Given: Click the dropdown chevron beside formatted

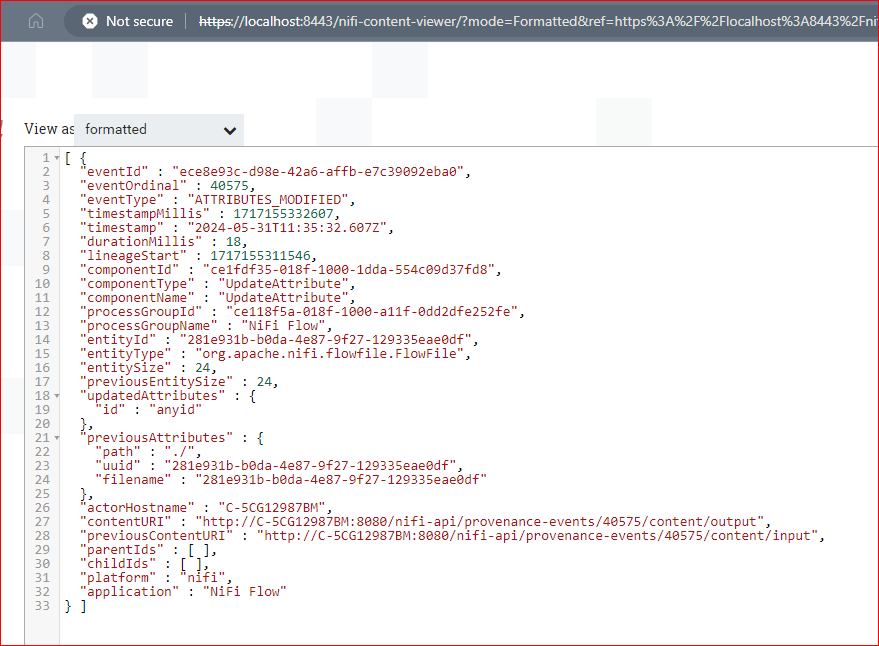Looking at the screenshot, I should (230, 129).
